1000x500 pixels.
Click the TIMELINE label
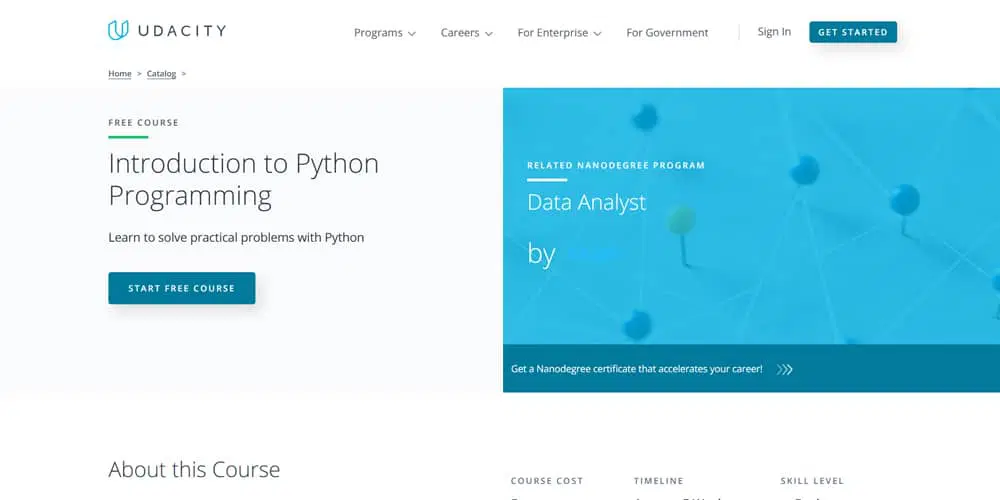(x=659, y=481)
